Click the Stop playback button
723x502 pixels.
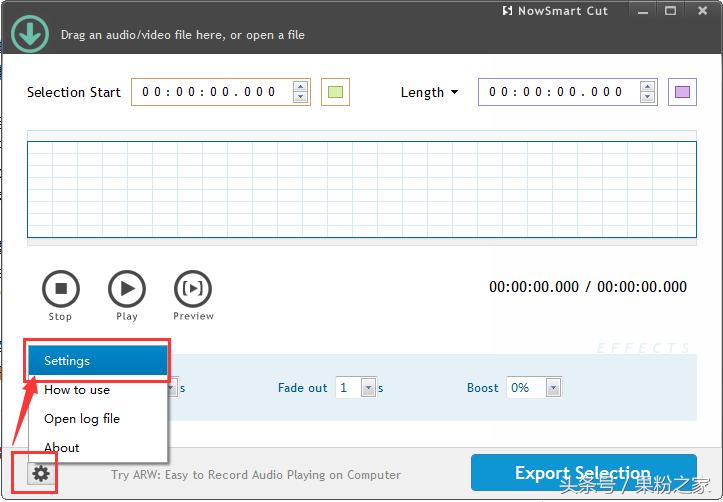[x=61, y=289]
